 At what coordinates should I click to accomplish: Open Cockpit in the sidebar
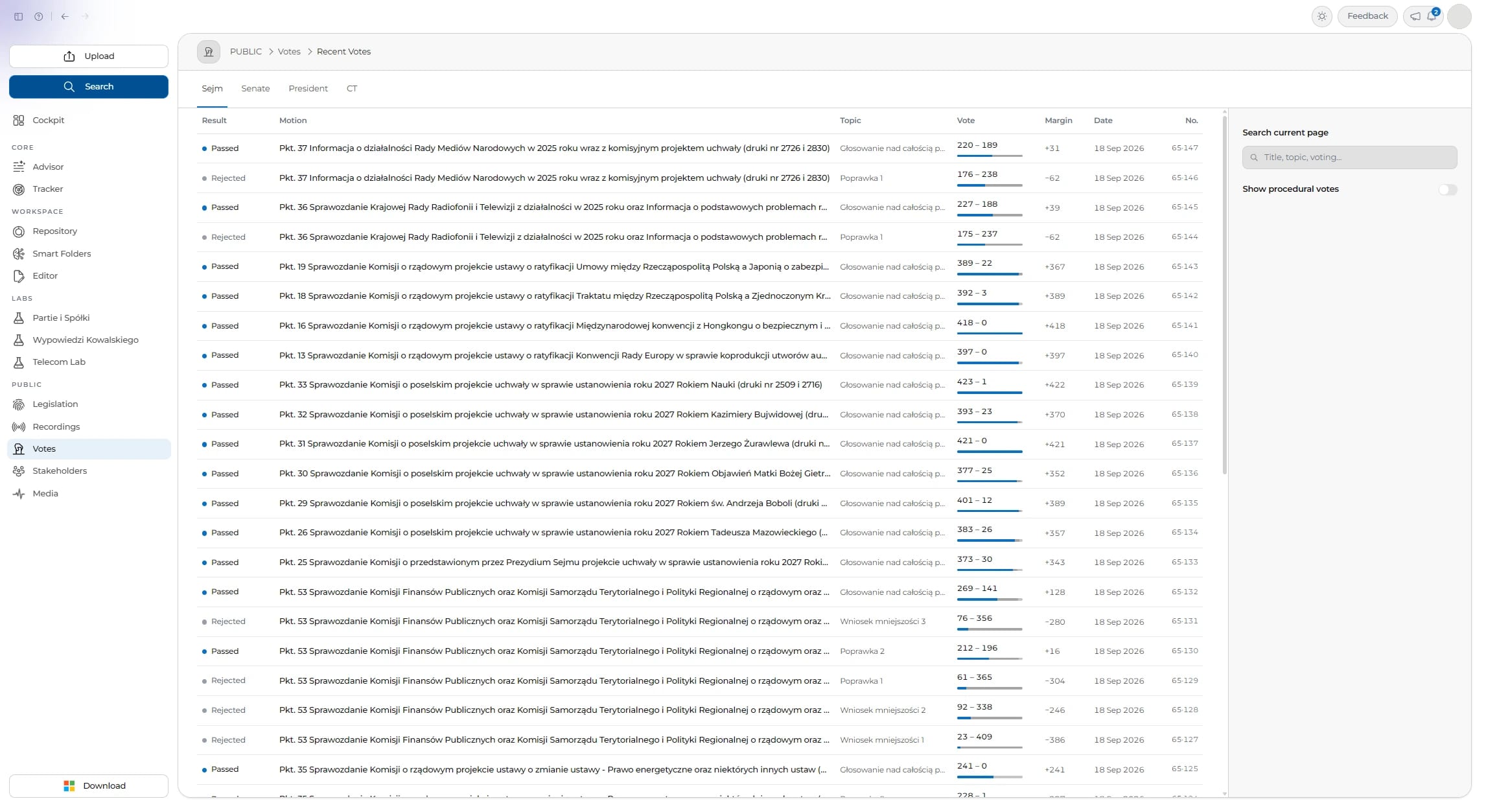[89, 120]
